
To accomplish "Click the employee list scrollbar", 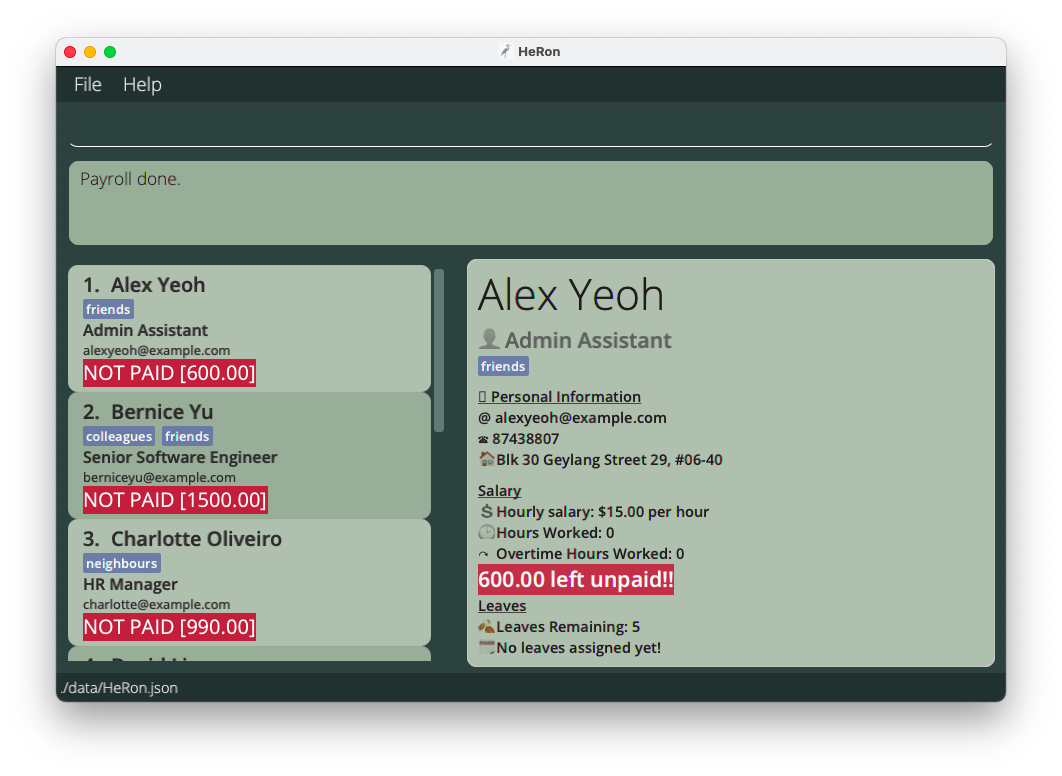I will pos(439,350).
